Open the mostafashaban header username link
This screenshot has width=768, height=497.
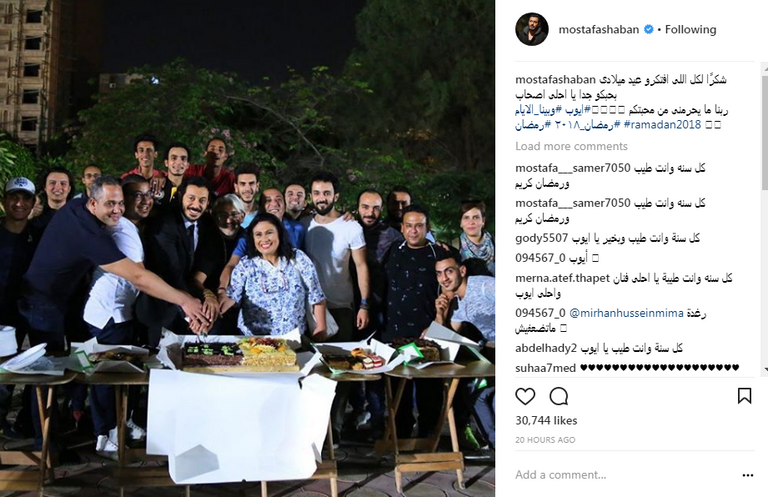coord(599,29)
